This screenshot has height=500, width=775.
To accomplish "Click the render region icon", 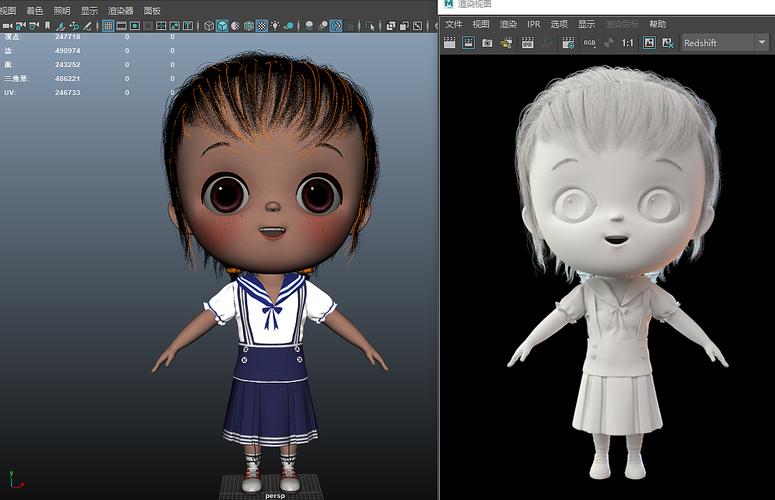I will (x=468, y=43).
